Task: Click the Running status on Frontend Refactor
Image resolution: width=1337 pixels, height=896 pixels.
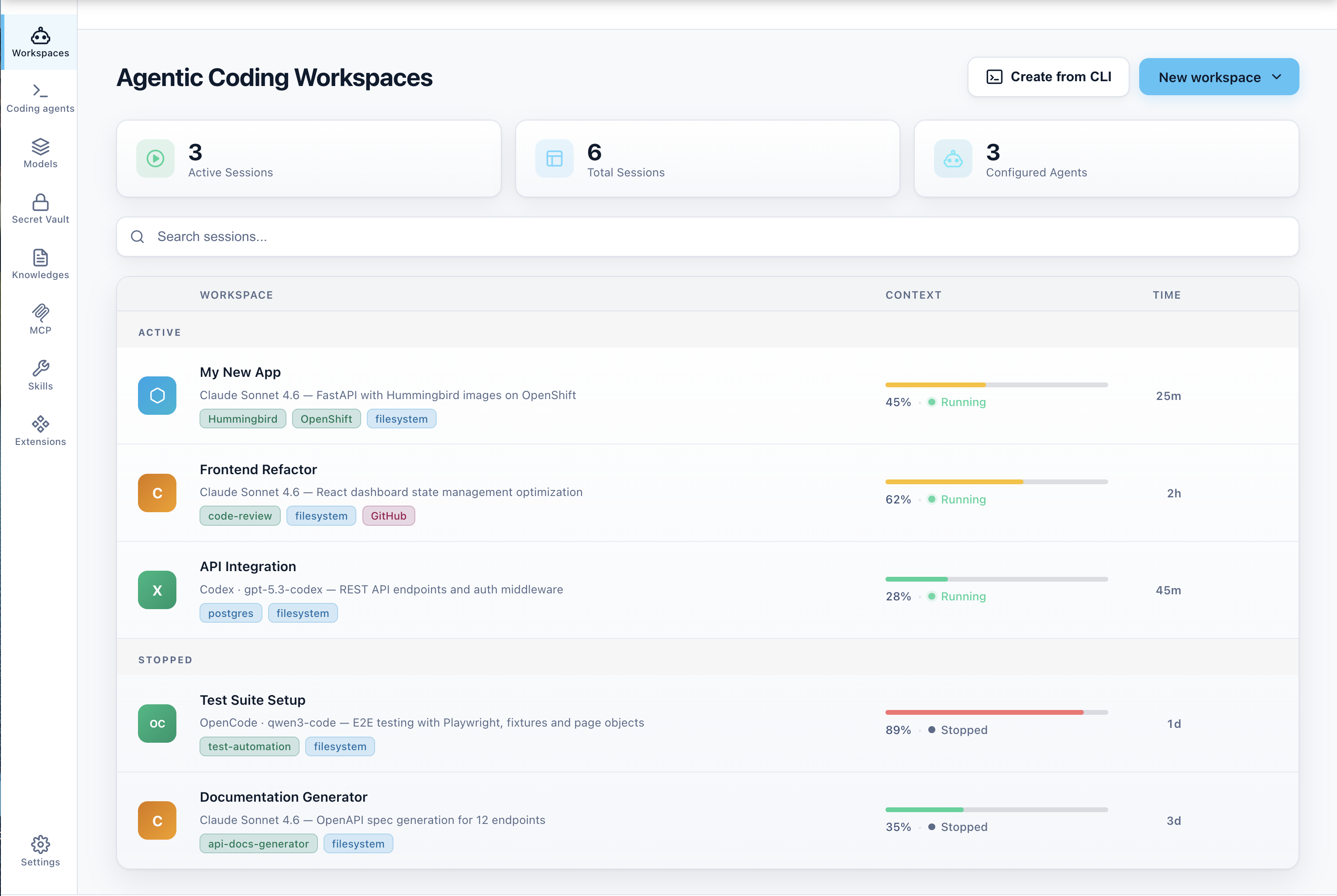Action: (x=957, y=500)
